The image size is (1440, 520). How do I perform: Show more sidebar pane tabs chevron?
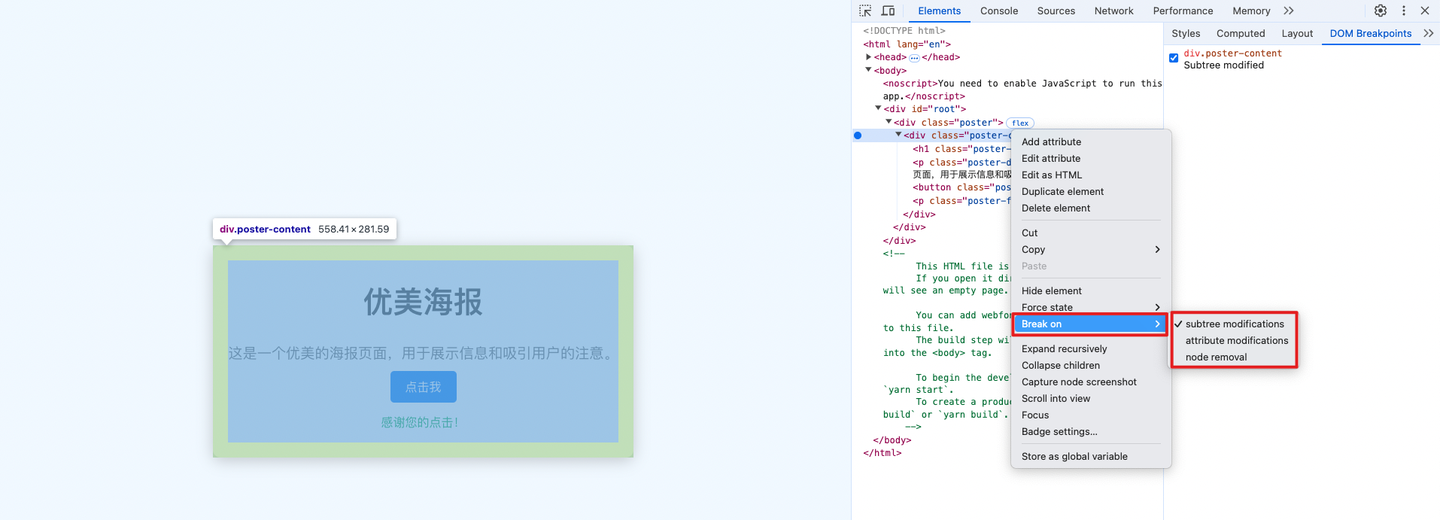(1428, 33)
